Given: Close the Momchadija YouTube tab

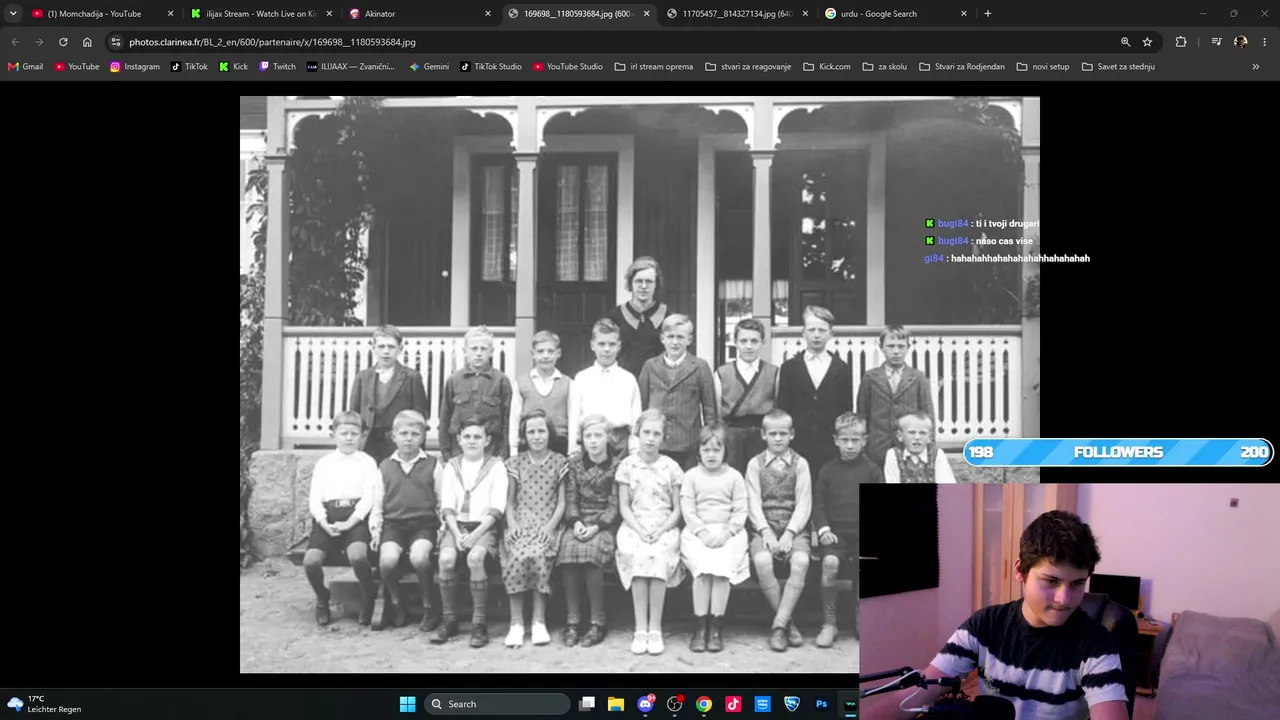Looking at the screenshot, I should click(x=170, y=14).
